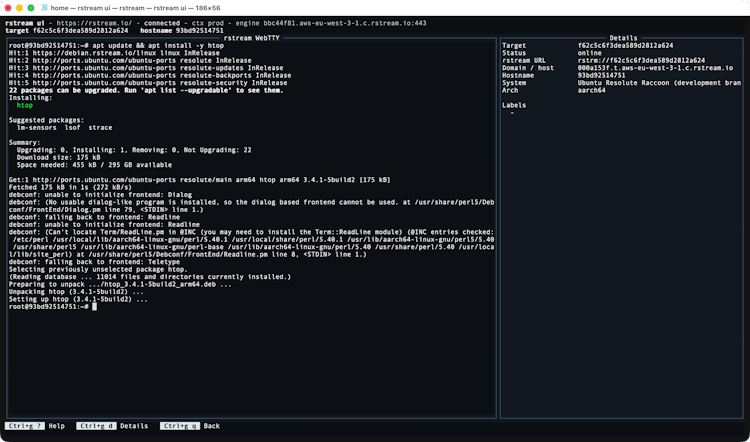
Task: Click the Ctrl+g q Back shortcut
Action: [x=189, y=426]
